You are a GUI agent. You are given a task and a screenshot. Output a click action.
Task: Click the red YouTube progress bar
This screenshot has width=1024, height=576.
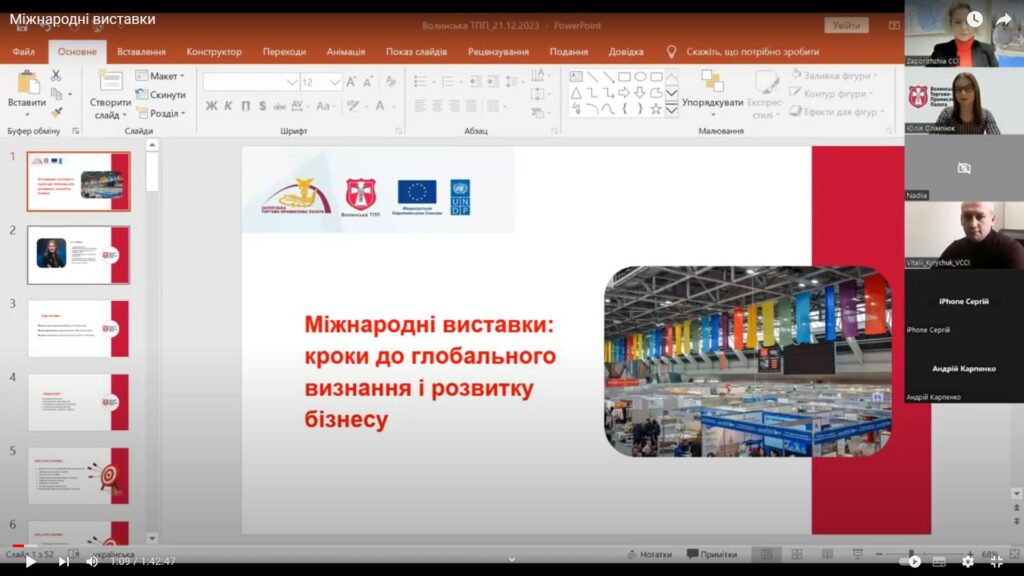(18, 546)
